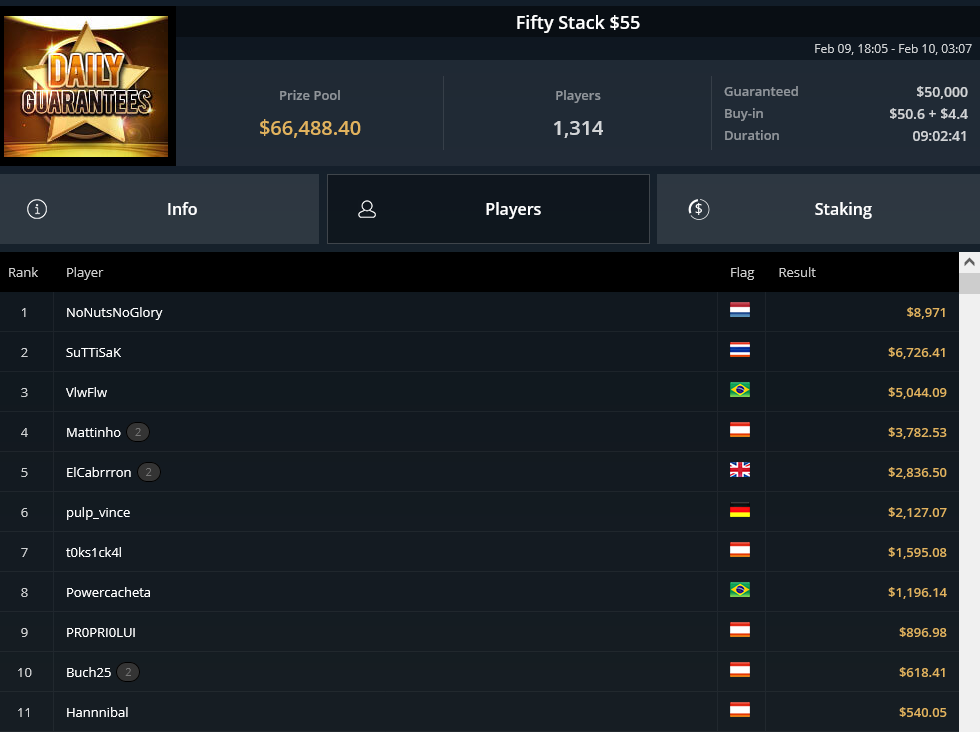The width and height of the screenshot is (980, 732).
Task: Select player t0ks1ck4l
Action: pos(94,553)
